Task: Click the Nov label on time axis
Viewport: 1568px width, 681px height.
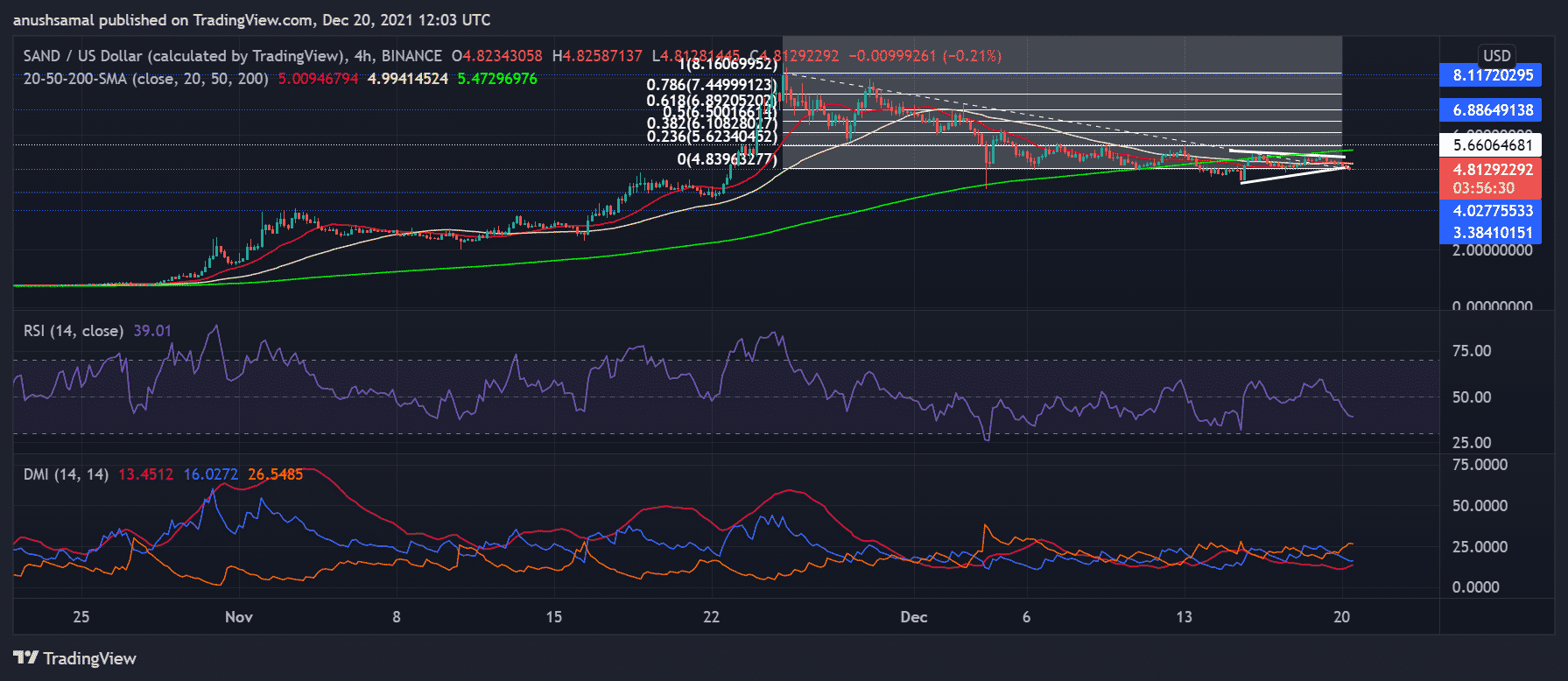Action: (238, 617)
